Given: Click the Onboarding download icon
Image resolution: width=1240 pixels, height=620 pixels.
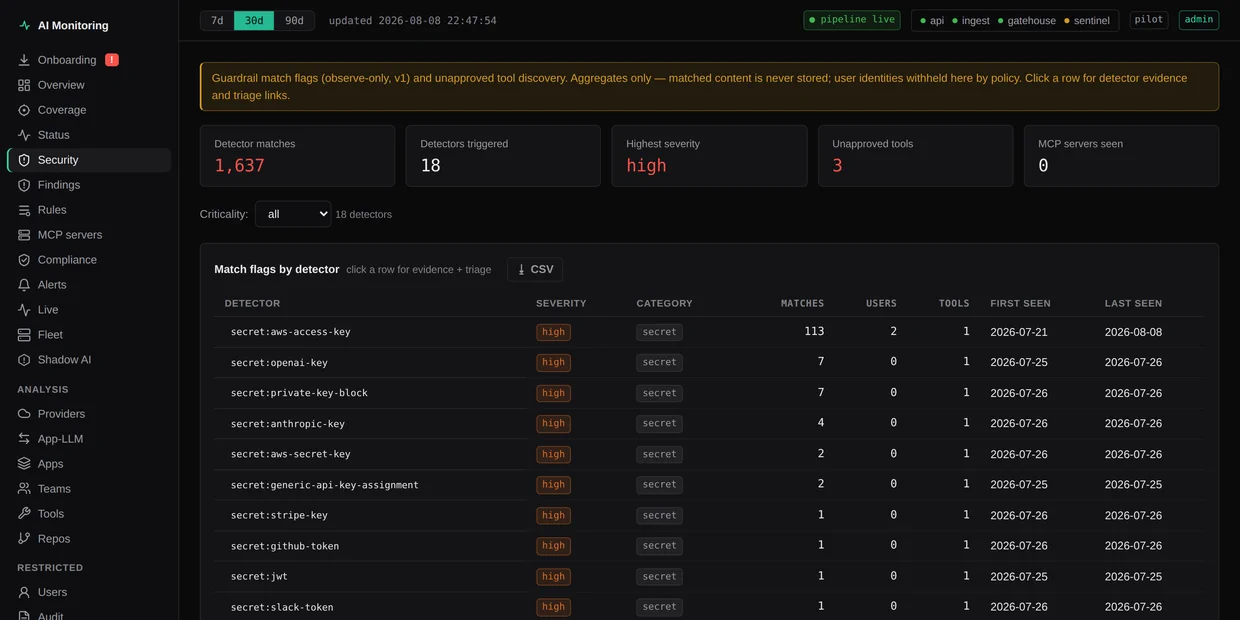Looking at the screenshot, I should click(x=24, y=60).
